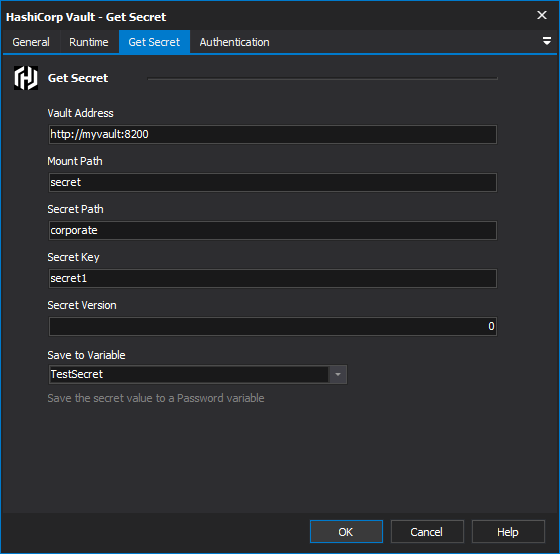Edit the Secret Version number field
This screenshot has width=560, height=554.
(x=272, y=326)
